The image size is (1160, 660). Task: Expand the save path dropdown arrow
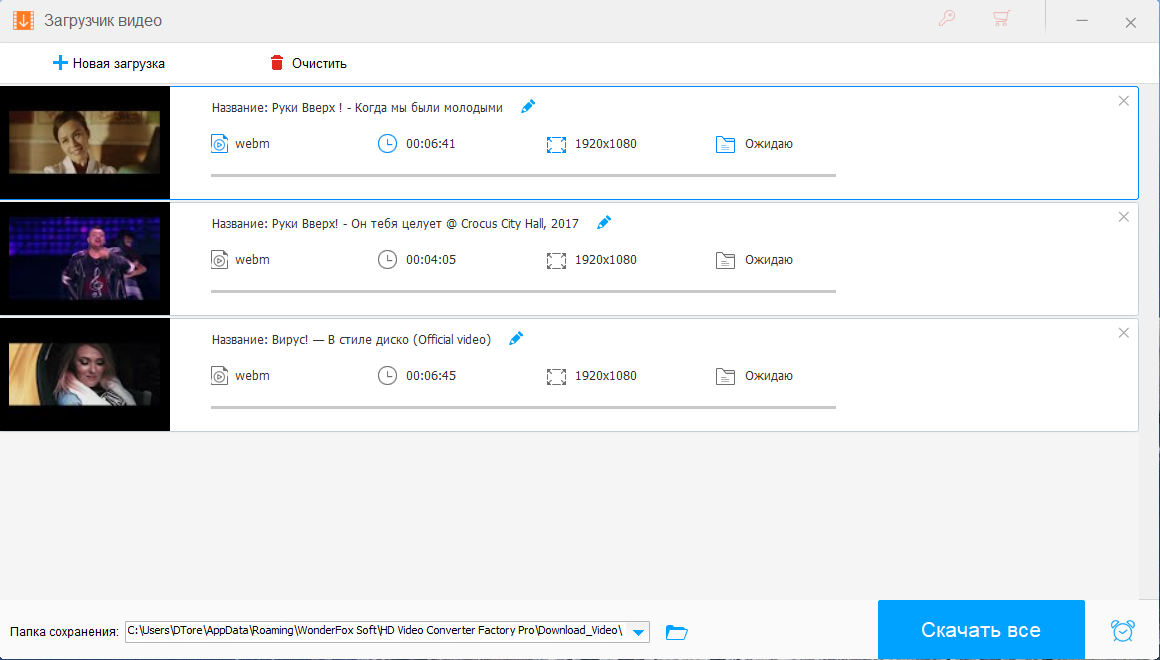(638, 632)
